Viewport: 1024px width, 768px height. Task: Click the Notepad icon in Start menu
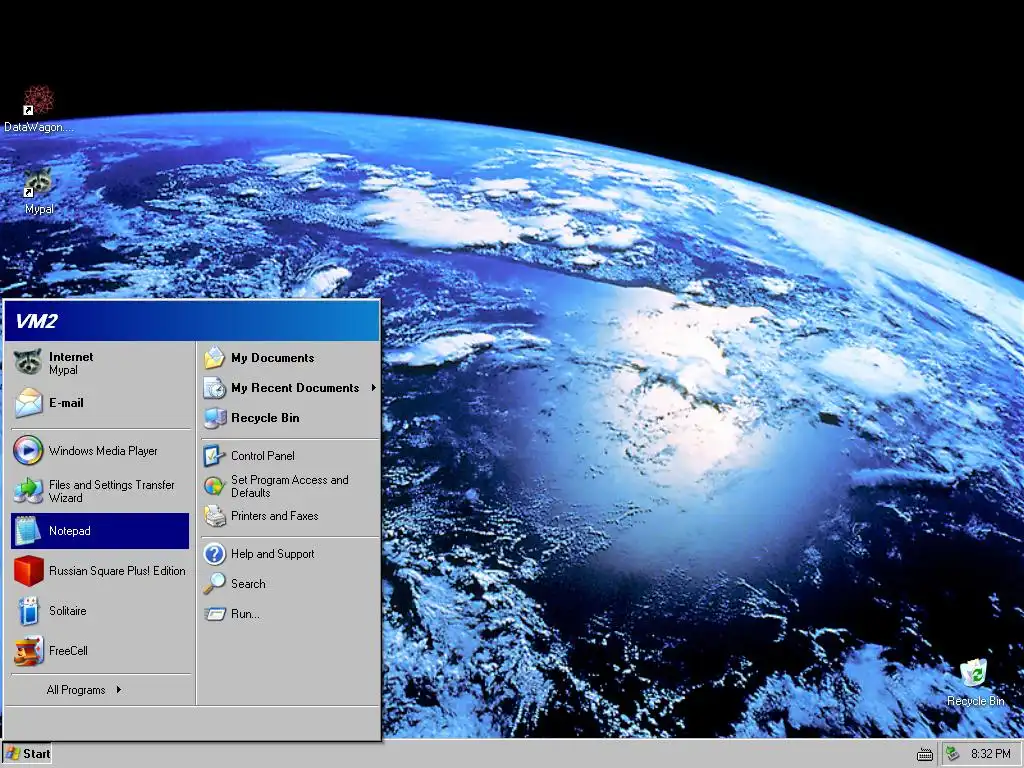(28, 531)
